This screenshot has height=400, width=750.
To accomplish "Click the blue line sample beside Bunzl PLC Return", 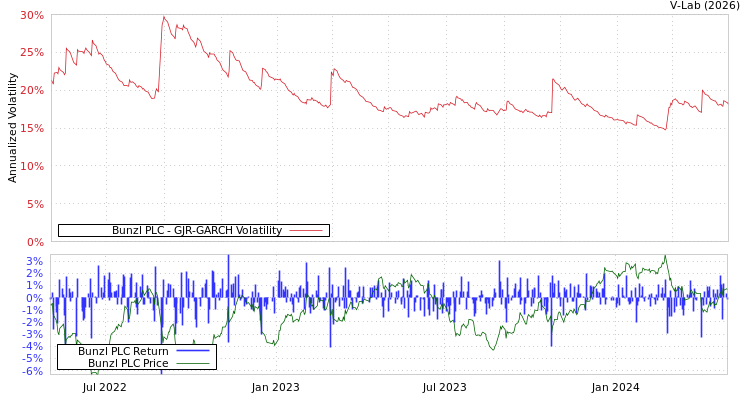I will click(192, 352).
